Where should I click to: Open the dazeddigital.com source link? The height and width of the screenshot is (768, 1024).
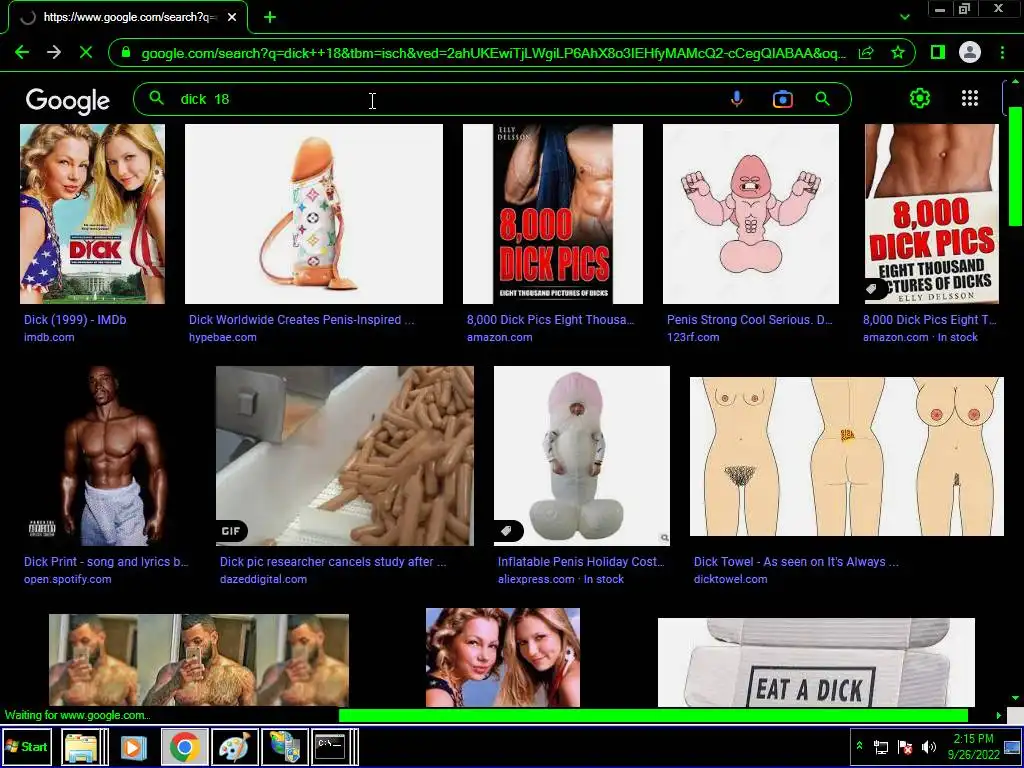coord(263,579)
